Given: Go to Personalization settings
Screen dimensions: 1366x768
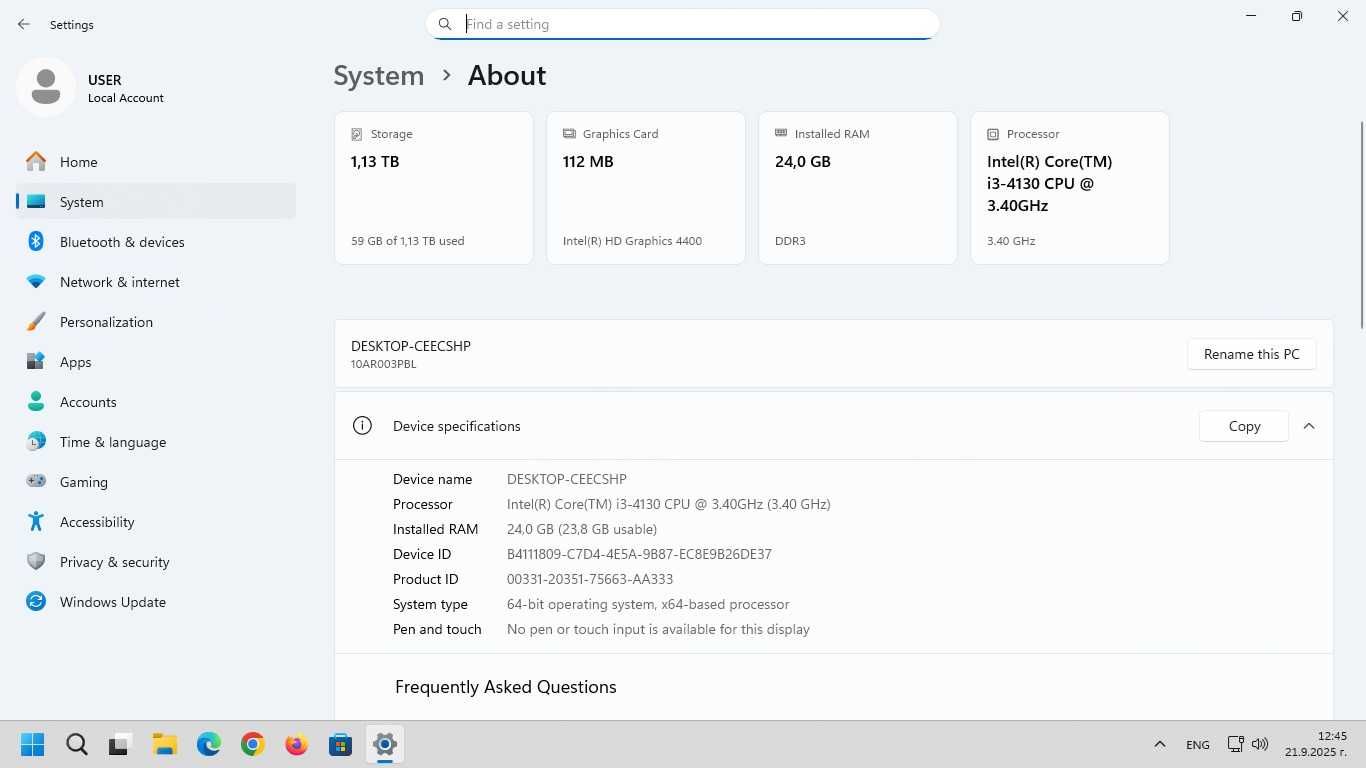Looking at the screenshot, I should (x=156, y=321).
